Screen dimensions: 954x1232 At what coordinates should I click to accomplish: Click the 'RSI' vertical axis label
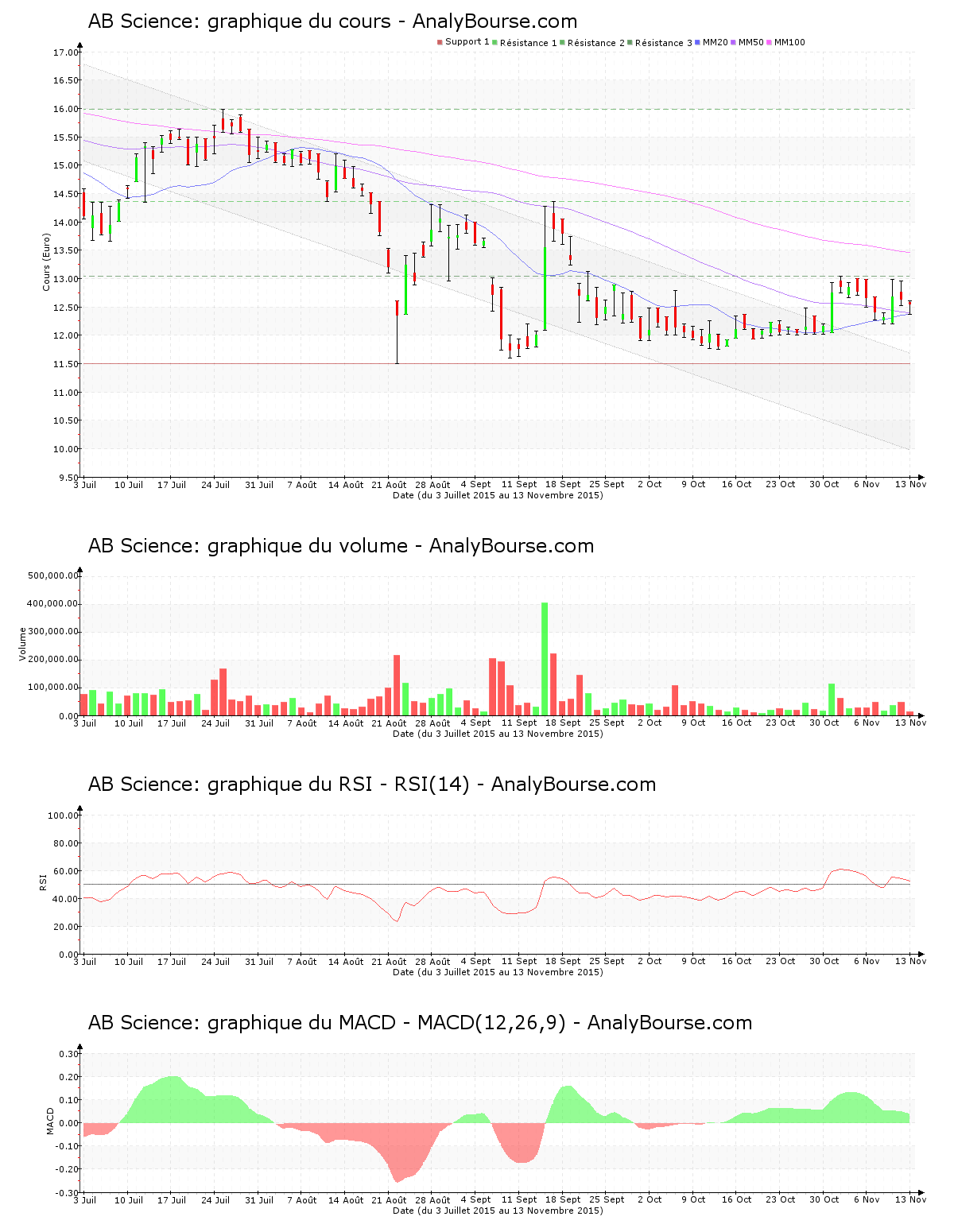(x=44, y=881)
